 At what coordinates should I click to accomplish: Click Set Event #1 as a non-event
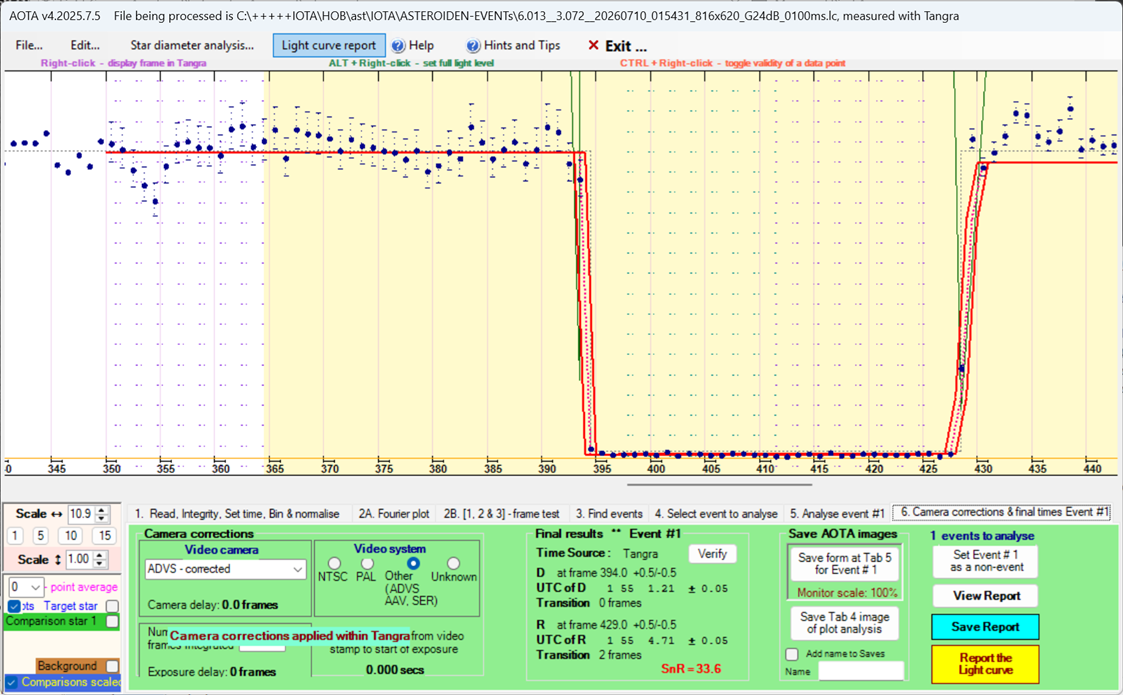click(x=985, y=561)
